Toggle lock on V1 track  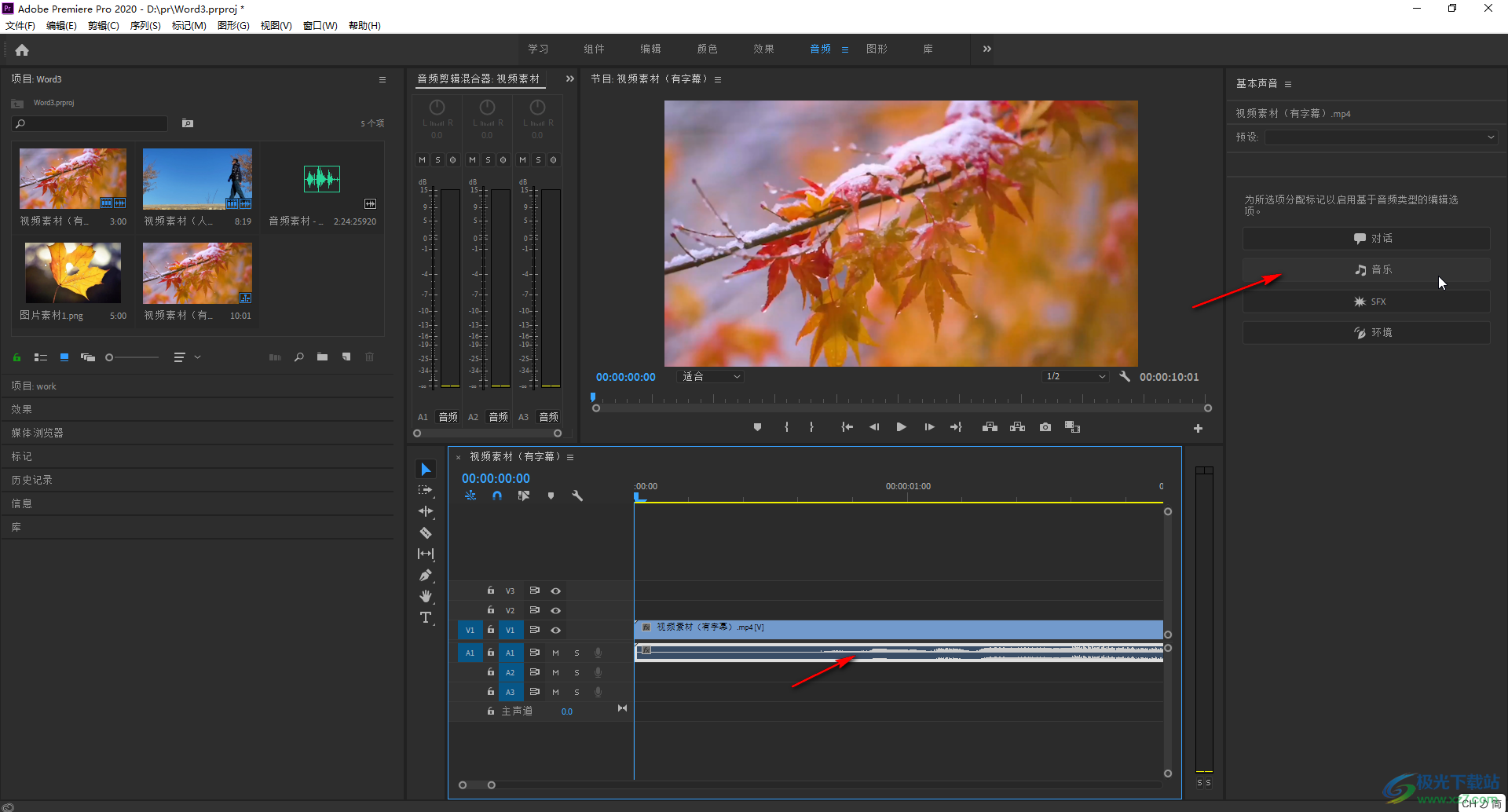[x=491, y=629]
